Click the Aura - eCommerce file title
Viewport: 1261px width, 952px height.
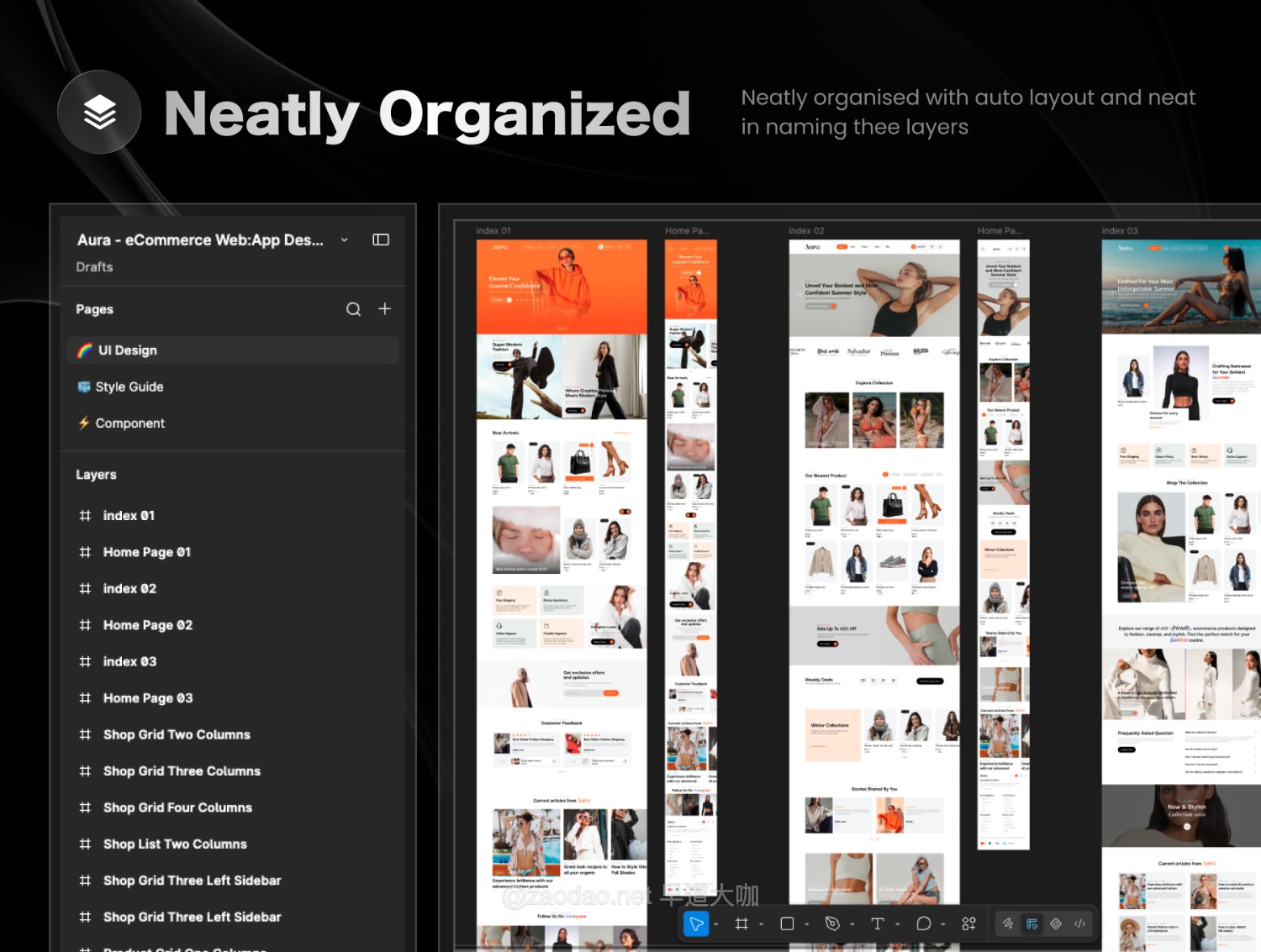tap(200, 240)
